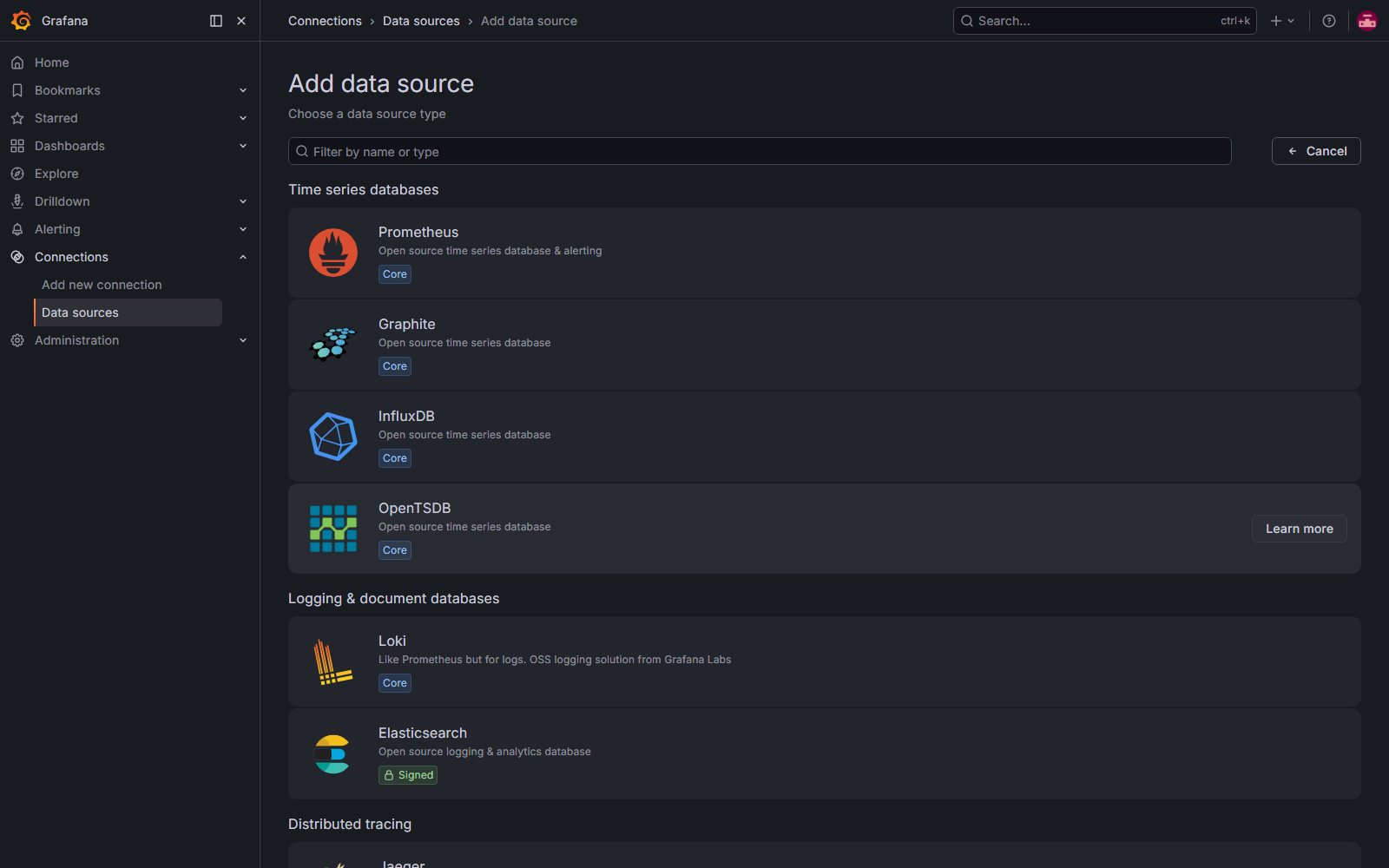Click the Graphite logo icon

(333, 345)
